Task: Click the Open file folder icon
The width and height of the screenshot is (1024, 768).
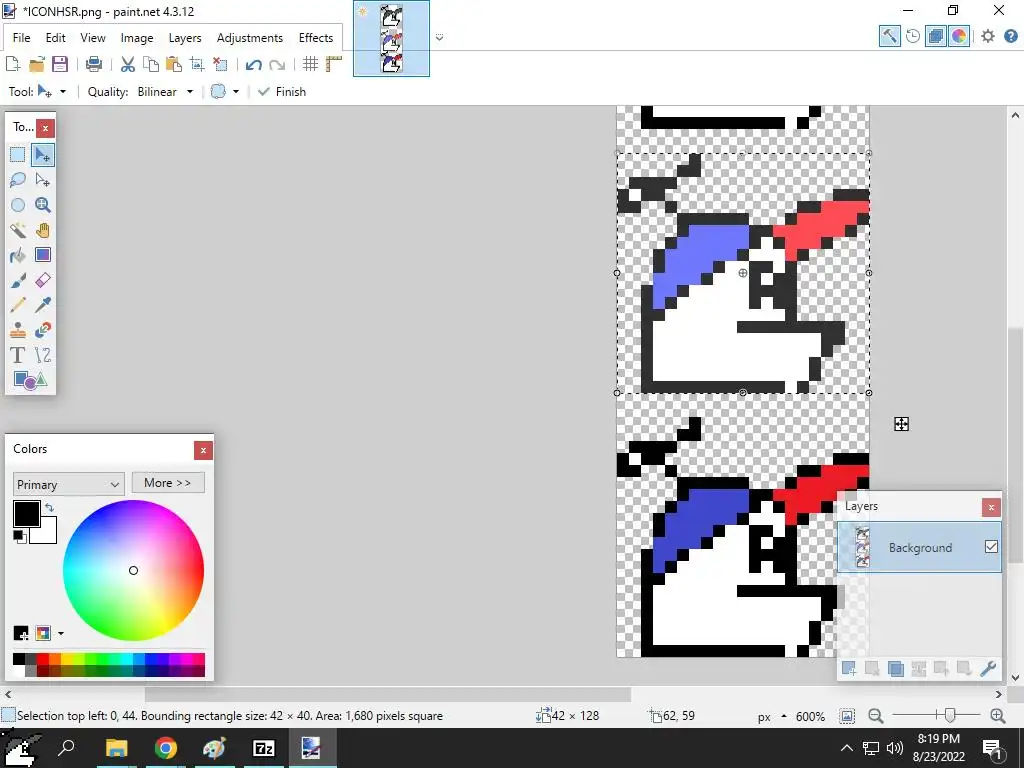Action: (x=37, y=64)
